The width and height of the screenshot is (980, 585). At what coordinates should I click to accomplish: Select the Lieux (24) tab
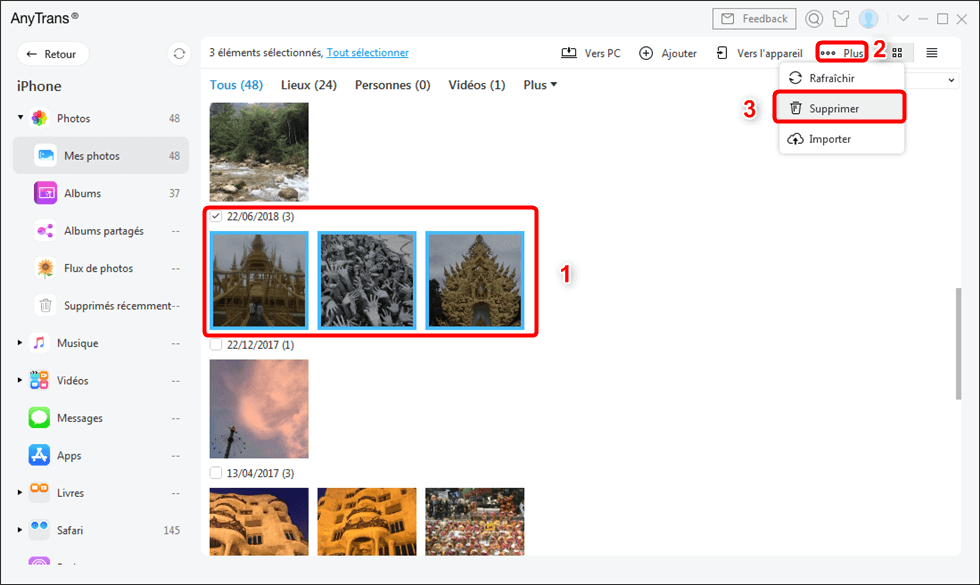[x=309, y=85]
